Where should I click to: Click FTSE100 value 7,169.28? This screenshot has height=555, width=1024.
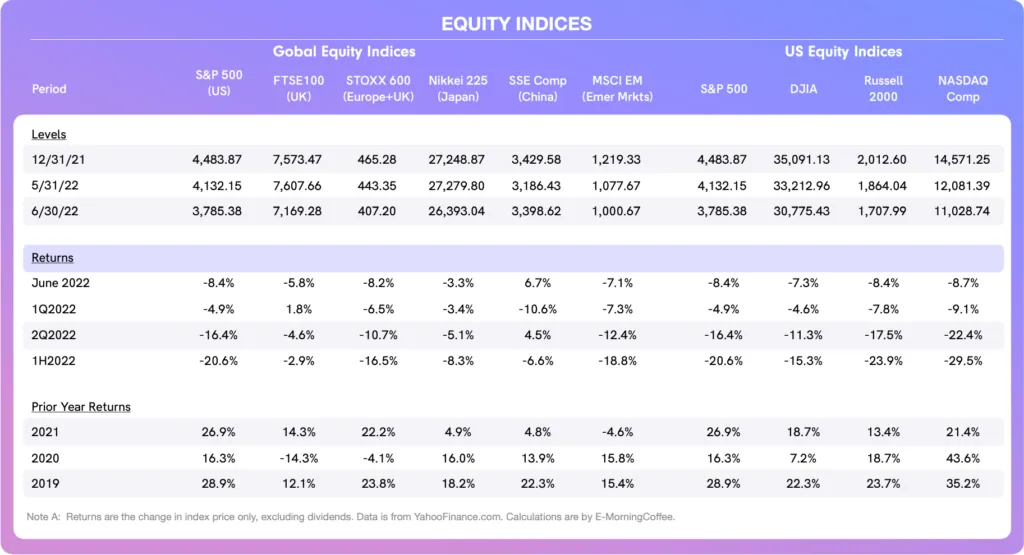click(297, 211)
